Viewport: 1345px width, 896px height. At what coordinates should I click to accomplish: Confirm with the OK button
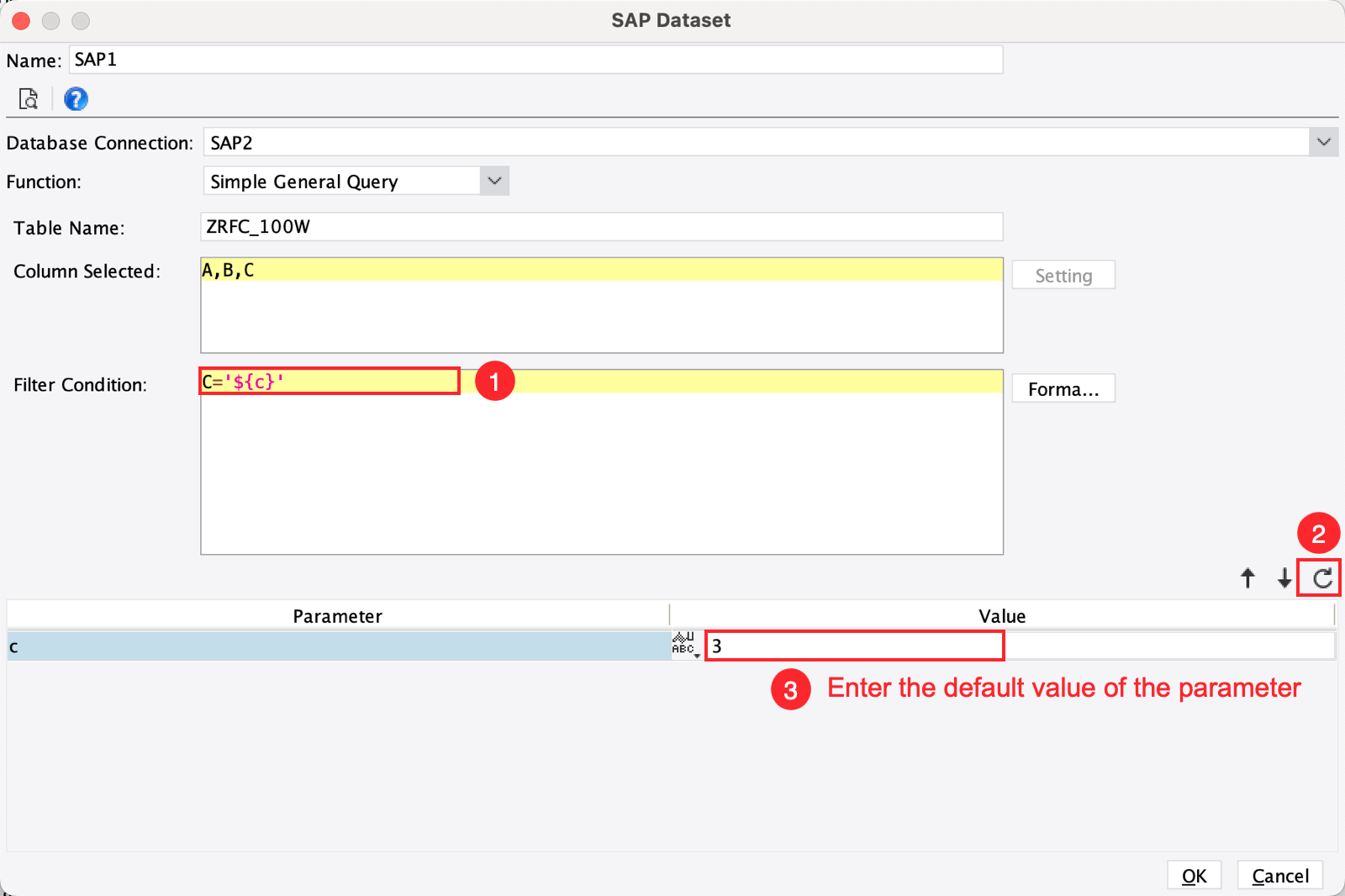click(x=1194, y=875)
